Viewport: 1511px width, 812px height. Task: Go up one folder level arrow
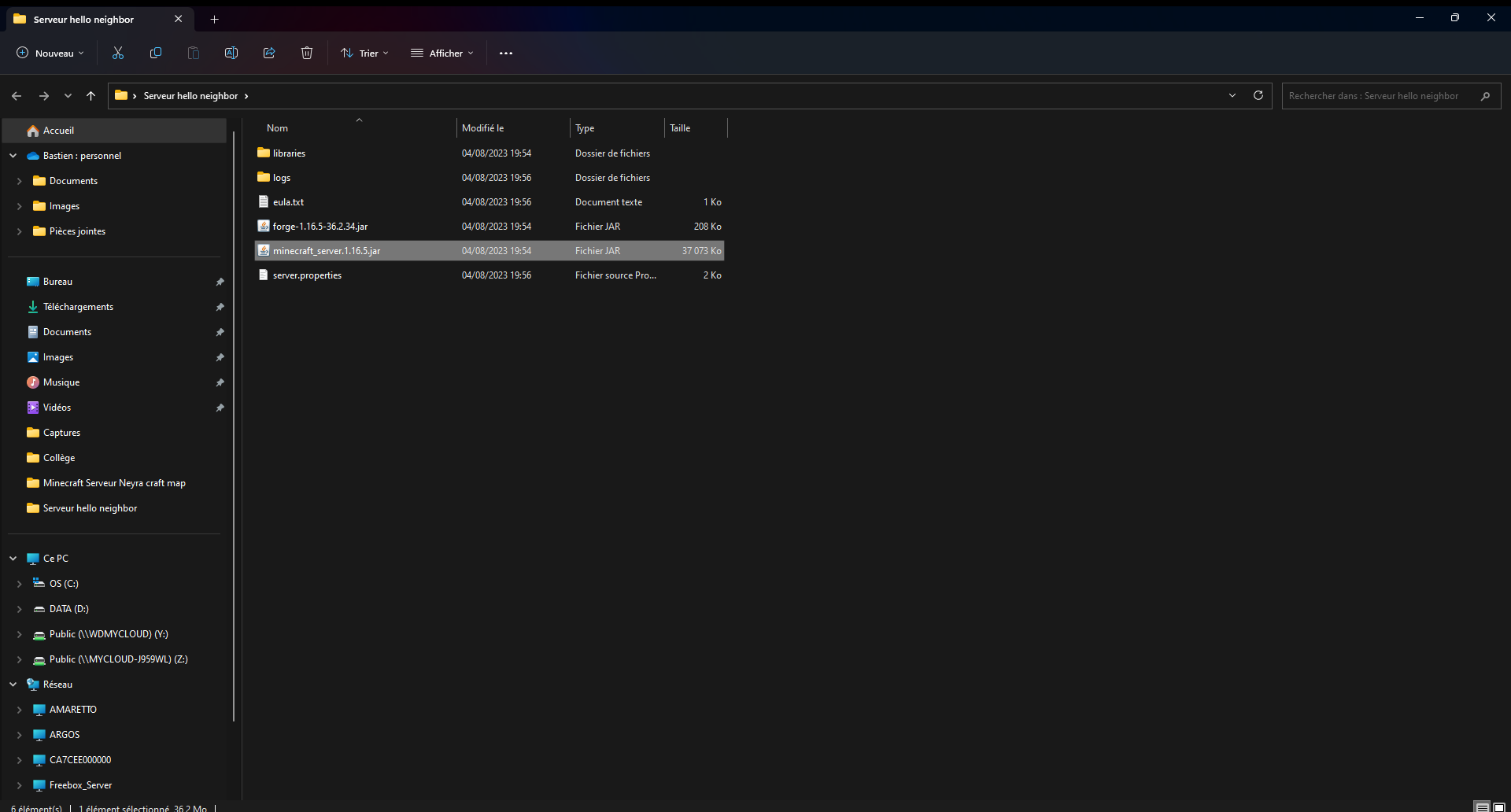click(91, 96)
